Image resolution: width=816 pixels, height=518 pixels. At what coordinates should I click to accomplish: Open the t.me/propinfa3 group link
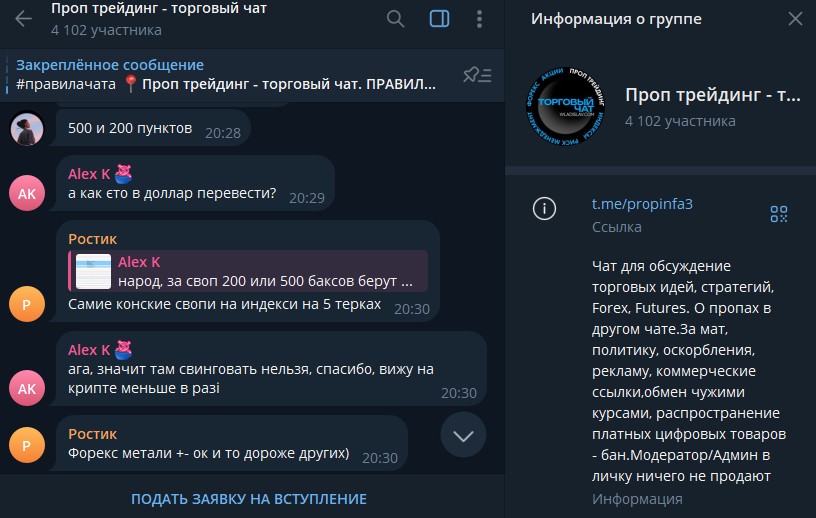pos(642,204)
